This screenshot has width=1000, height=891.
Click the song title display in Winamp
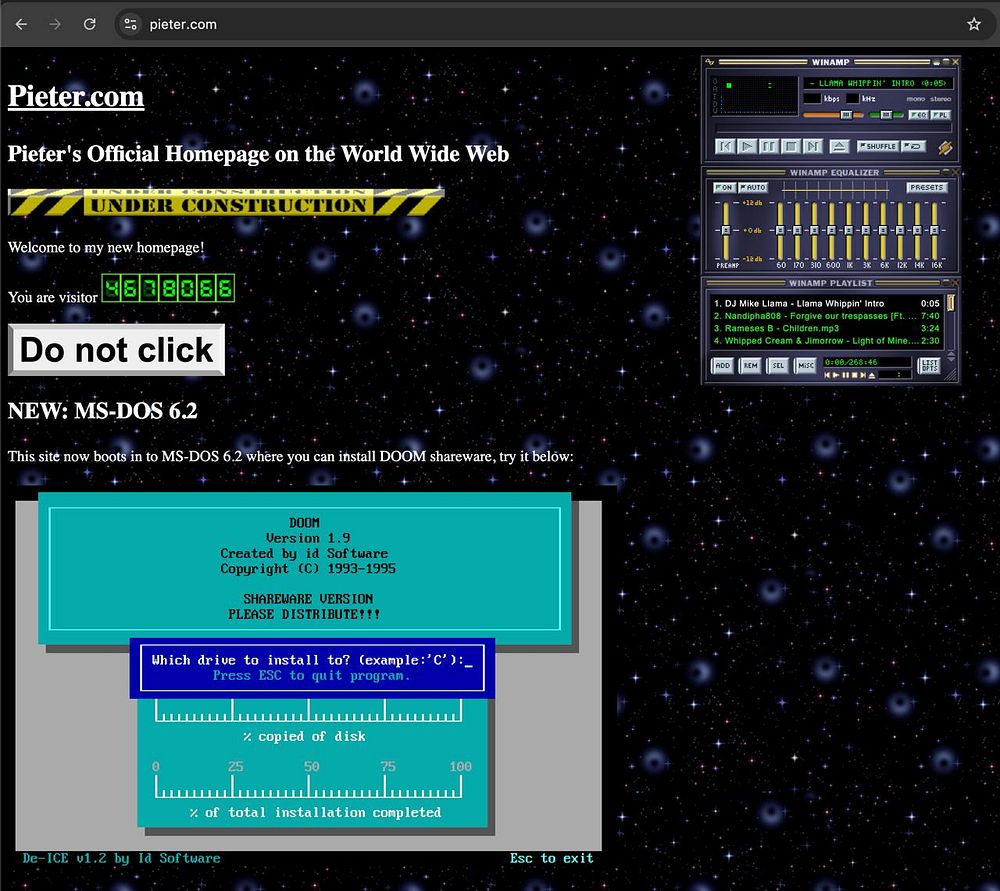point(878,83)
